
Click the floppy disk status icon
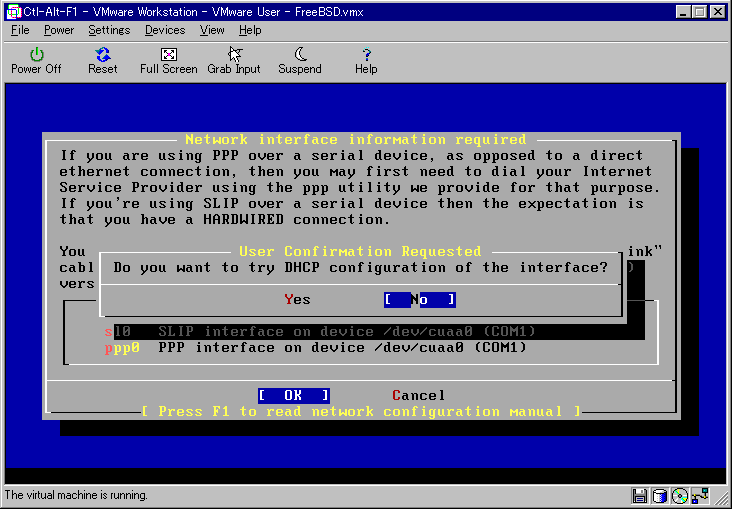coord(640,495)
